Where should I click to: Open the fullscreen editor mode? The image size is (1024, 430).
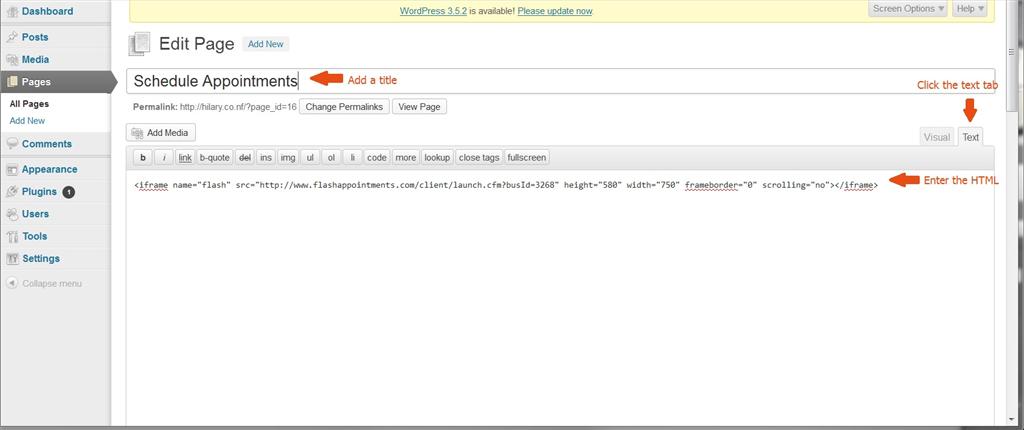pos(527,157)
